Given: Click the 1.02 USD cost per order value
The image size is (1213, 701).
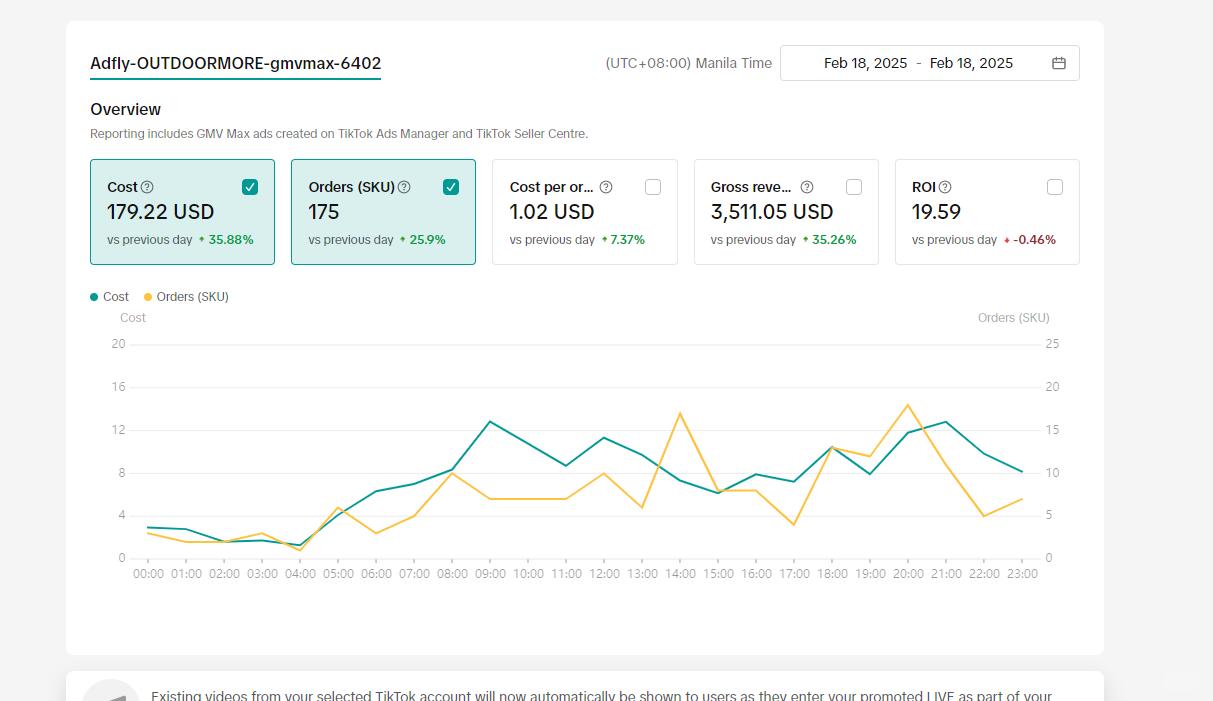Looking at the screenshot, I should tap(552, 212).
